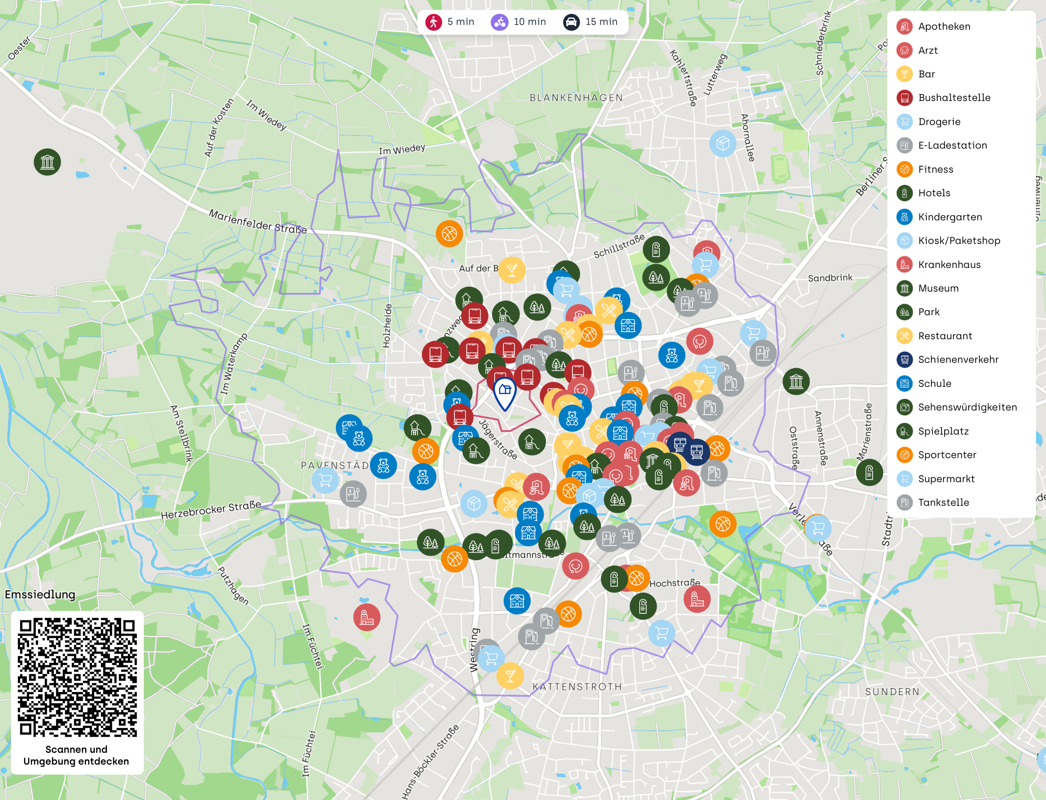The image size is (1046, 800).
Task: Select the Kiosk/Paketshop marker near Ahornallee
Action: [x=723, y=144]
